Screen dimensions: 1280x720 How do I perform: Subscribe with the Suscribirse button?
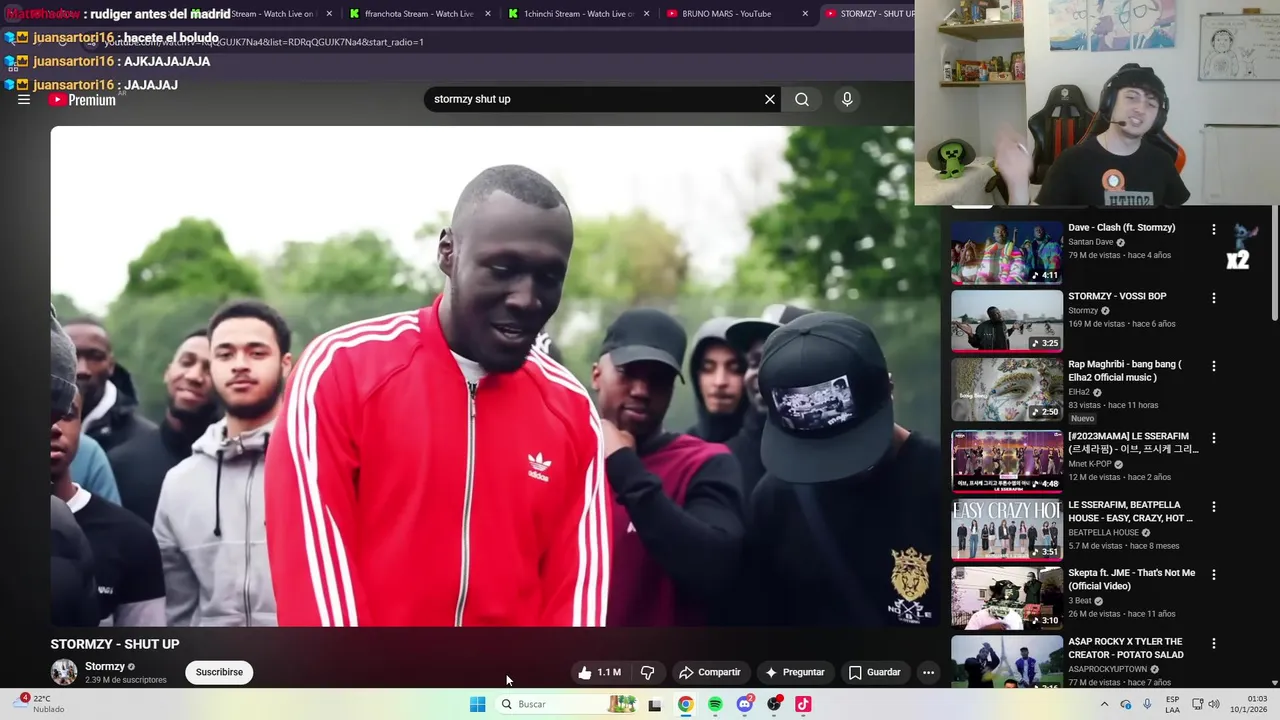[x=219, y=672]
